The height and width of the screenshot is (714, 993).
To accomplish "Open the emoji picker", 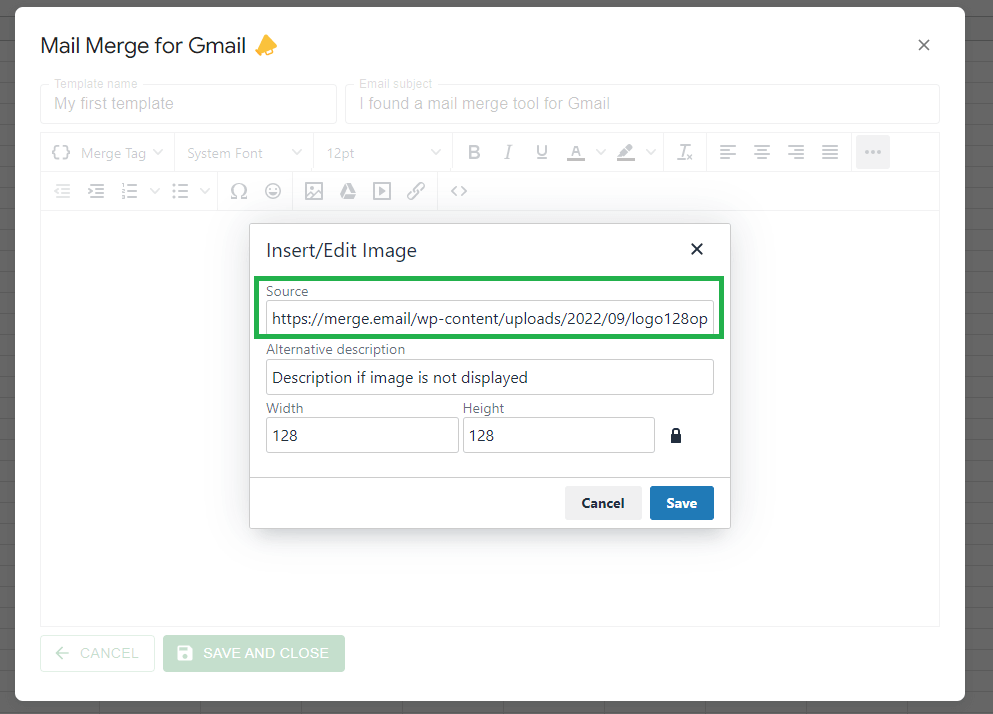I will (273, 191).
